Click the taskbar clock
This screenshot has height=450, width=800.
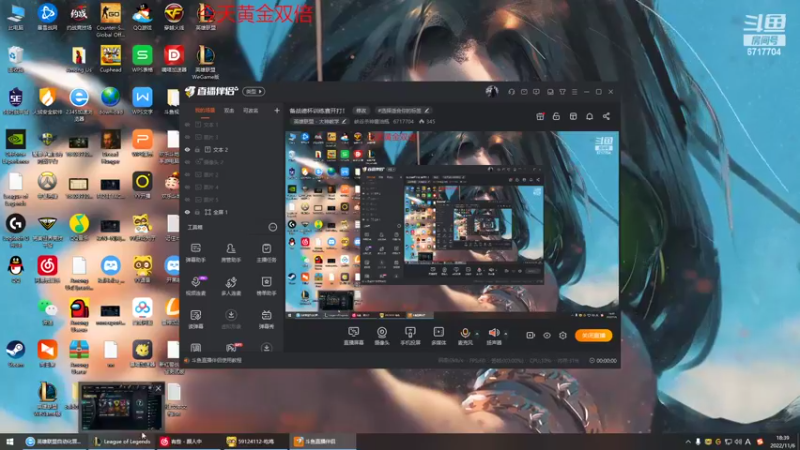(782, 442)
